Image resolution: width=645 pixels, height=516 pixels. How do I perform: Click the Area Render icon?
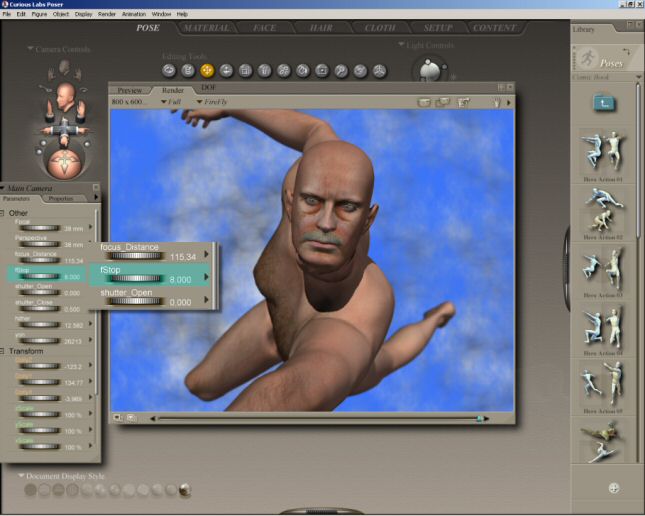click(443, 102)
